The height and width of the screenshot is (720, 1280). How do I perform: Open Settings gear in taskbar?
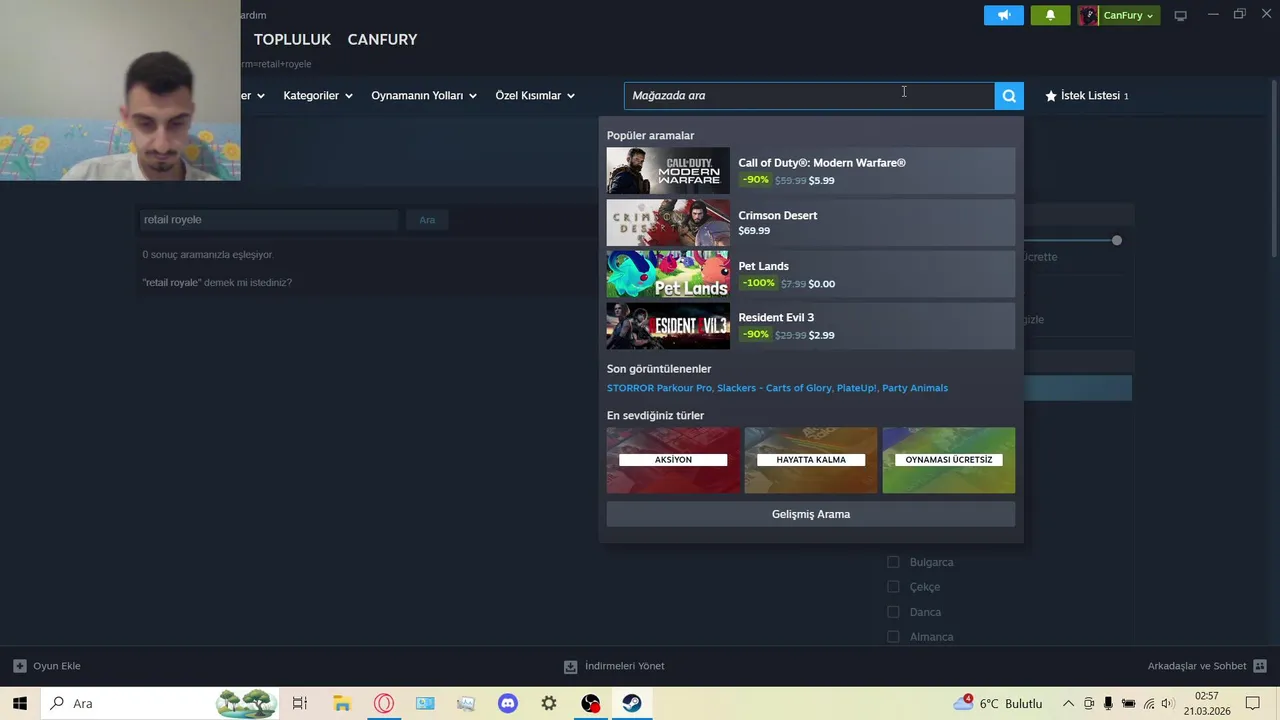[x=549, y=703]
